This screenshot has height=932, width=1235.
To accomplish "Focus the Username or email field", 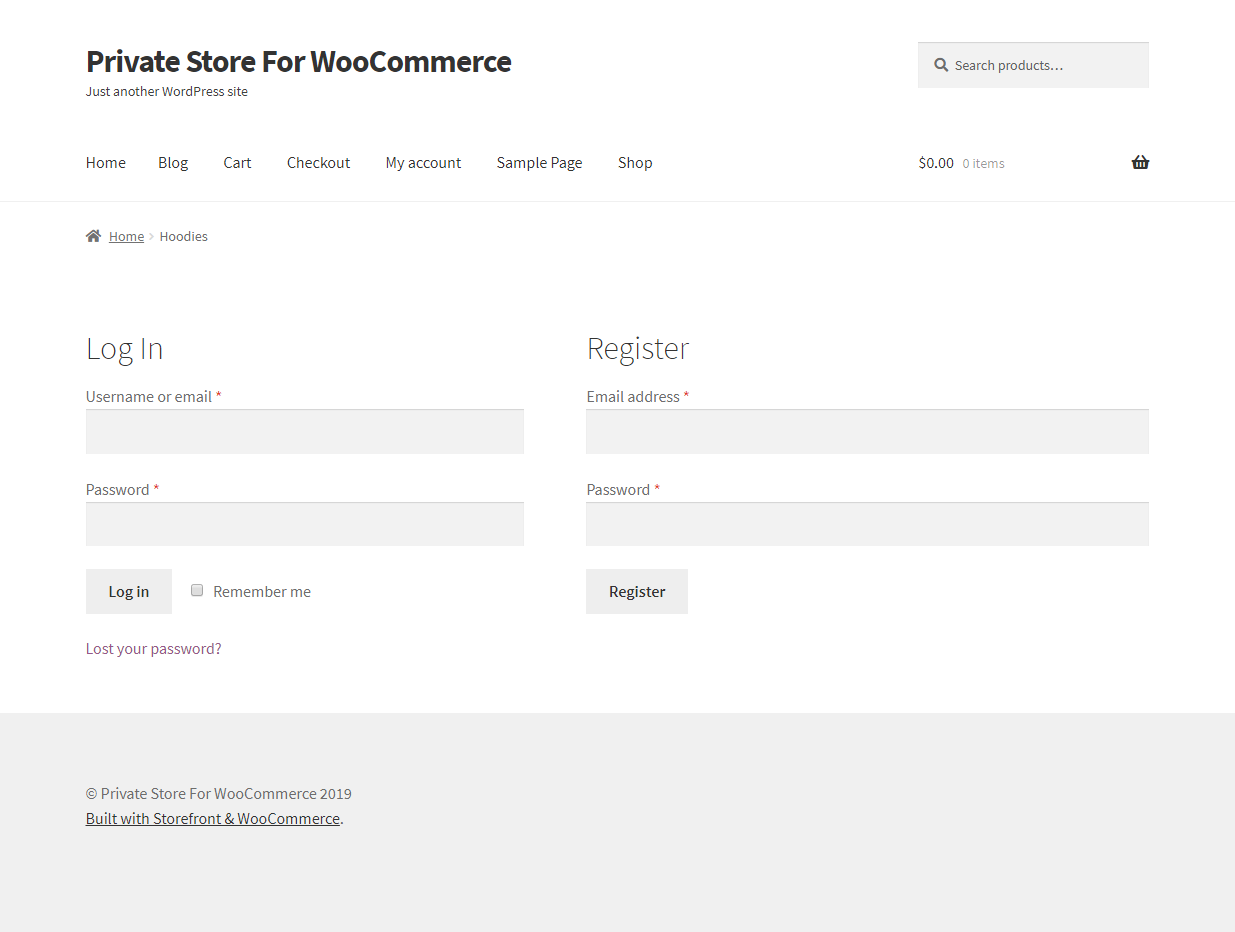I will (x=305, y=432).
